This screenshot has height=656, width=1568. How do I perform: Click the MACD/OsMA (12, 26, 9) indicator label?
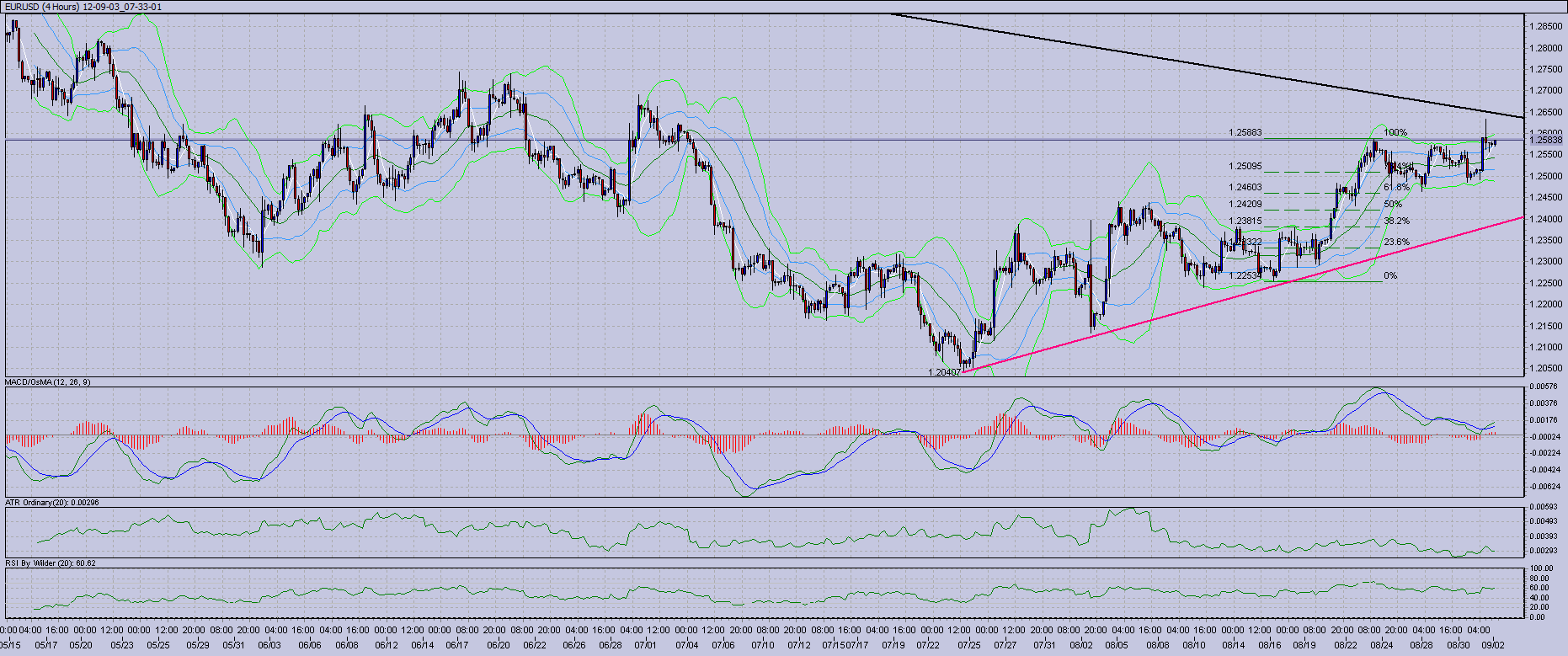pos(48,382)
